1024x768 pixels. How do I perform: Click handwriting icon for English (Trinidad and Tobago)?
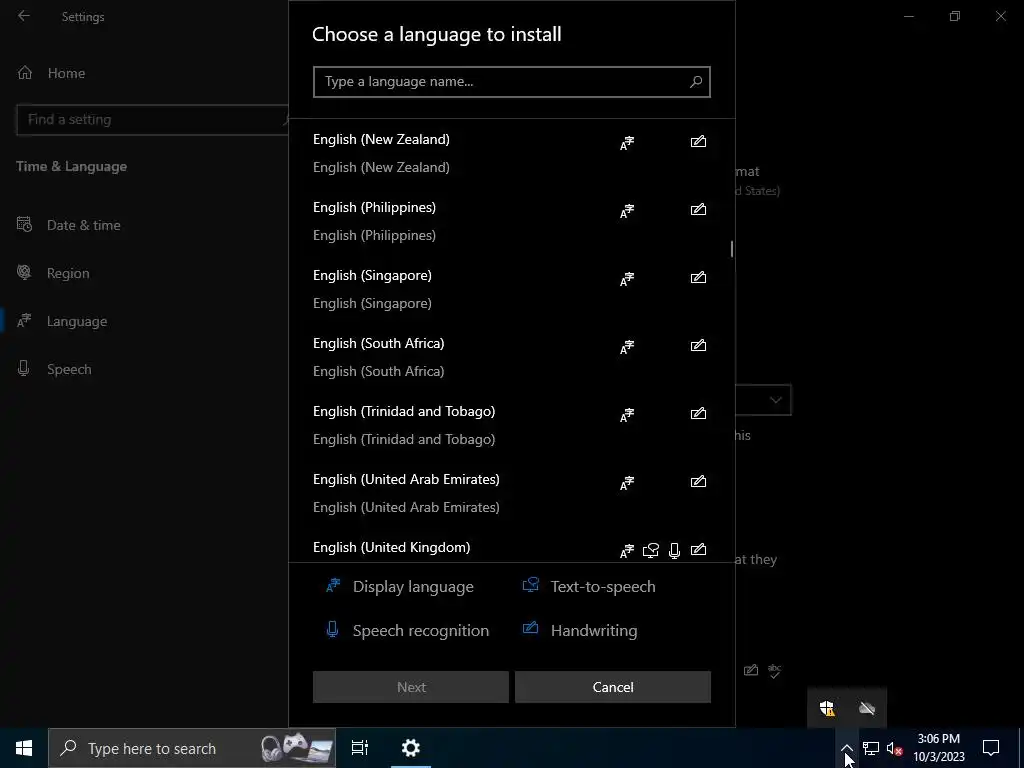[x=698, y=413]
